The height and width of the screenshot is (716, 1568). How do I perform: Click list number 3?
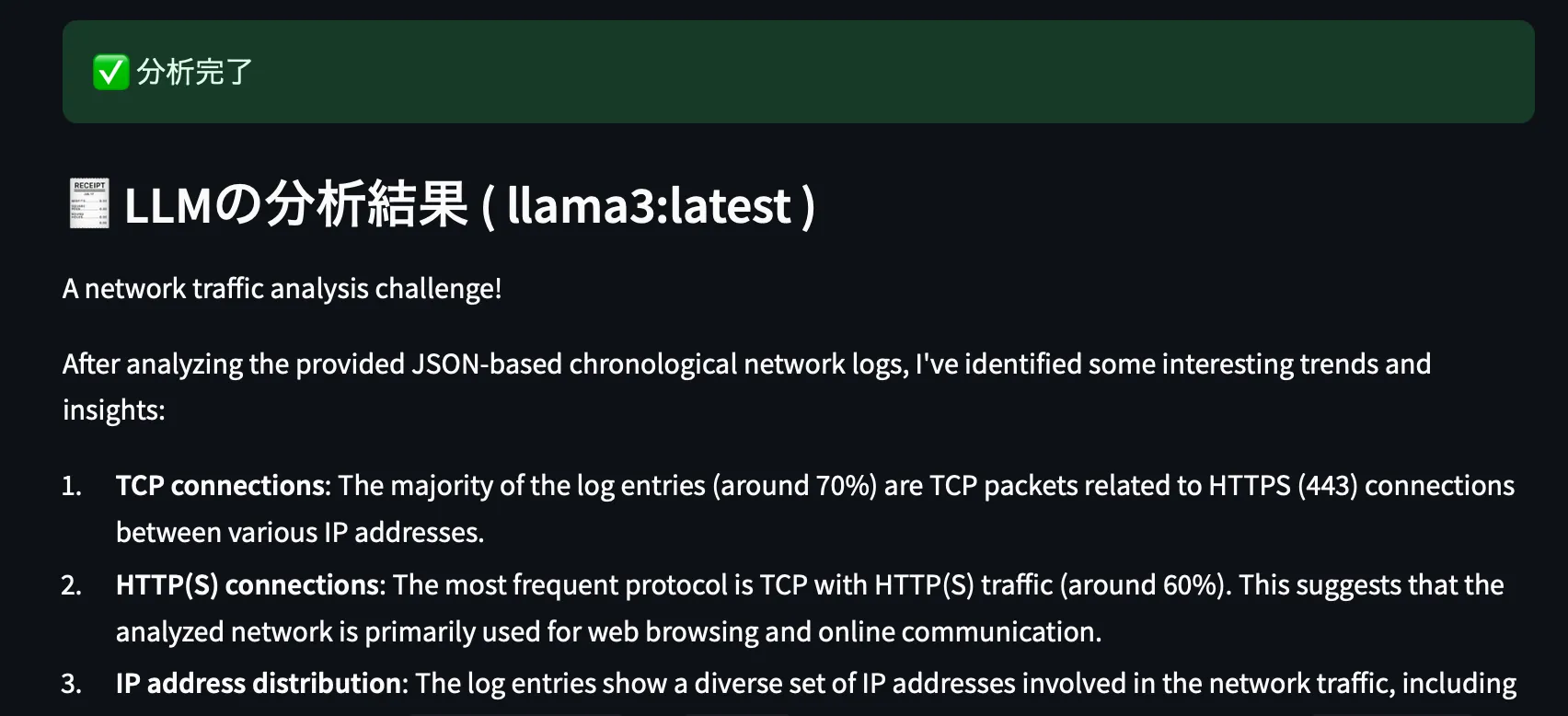point(72,684)
